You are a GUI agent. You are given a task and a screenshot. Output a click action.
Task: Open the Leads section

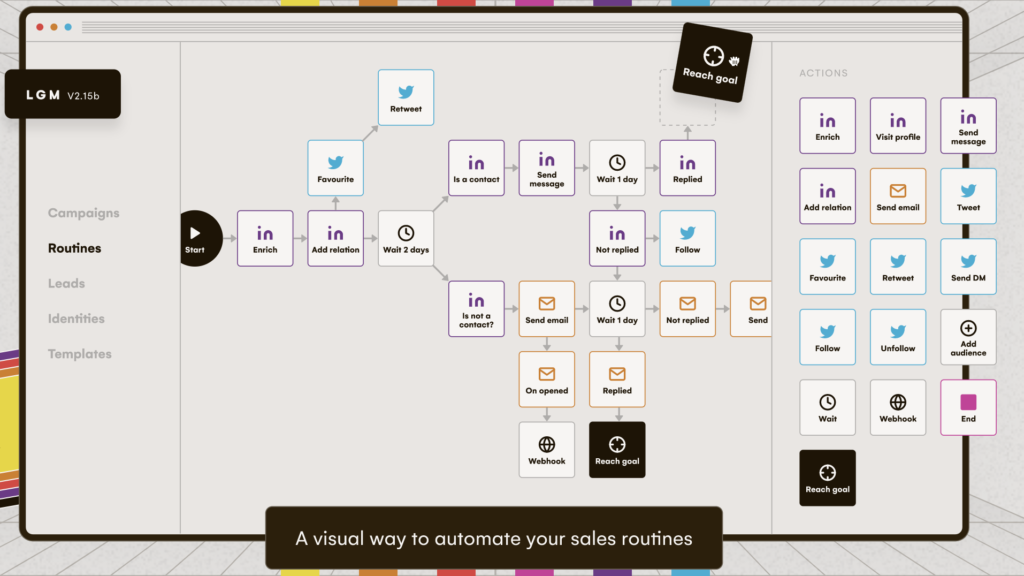point(66,283)
